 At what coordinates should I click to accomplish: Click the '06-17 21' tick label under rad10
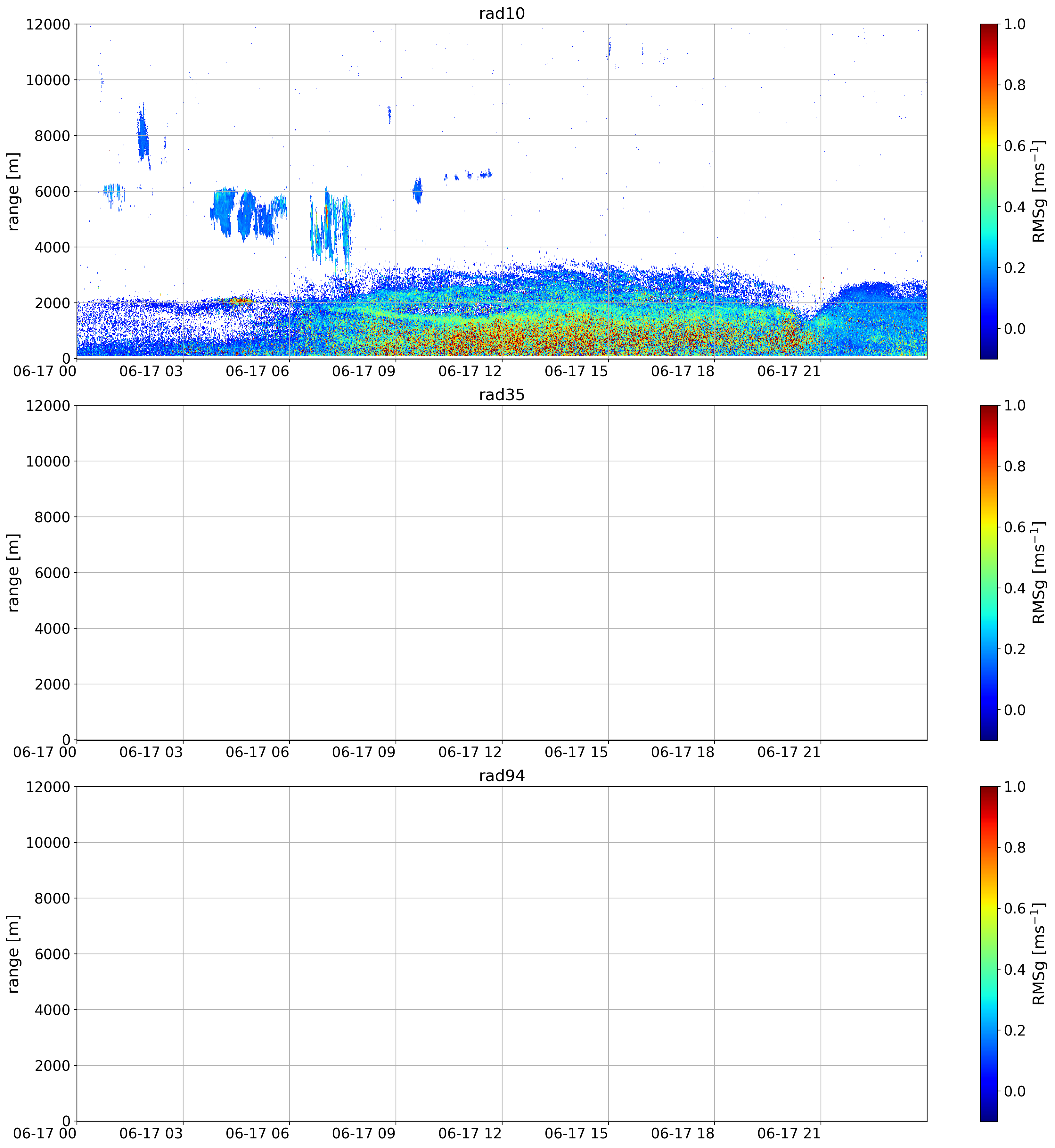(x=789, y=371)
